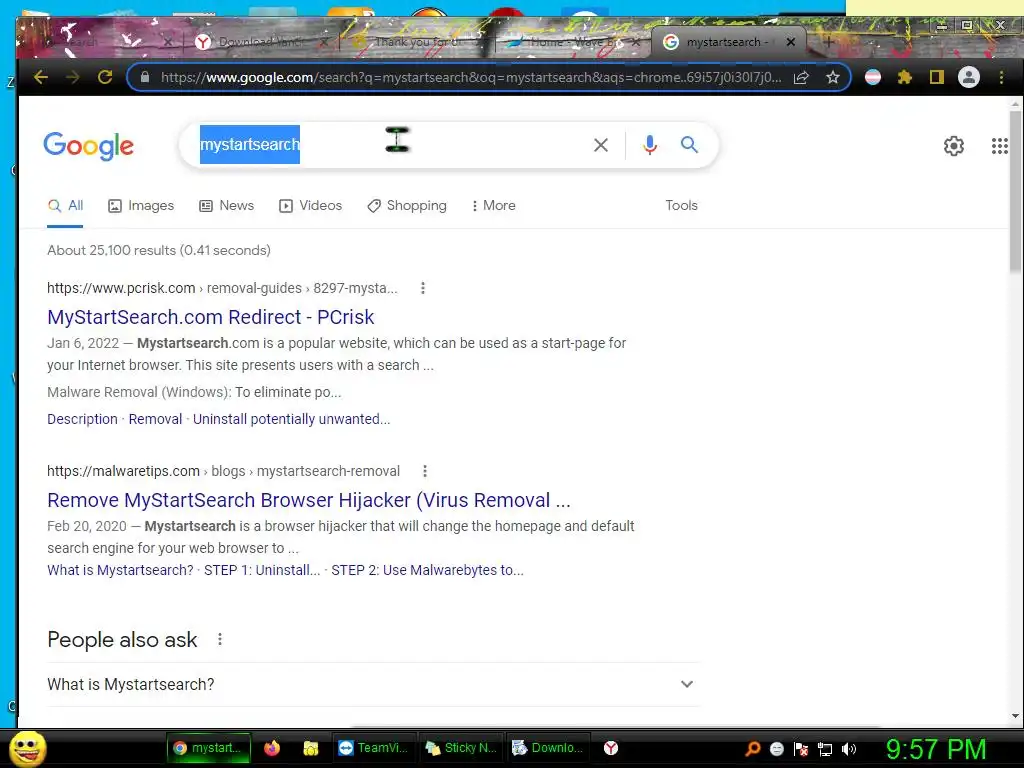
Task: Open Chrome's three-dot menu
Action: pyautogui.click(x=1001, y=77)
